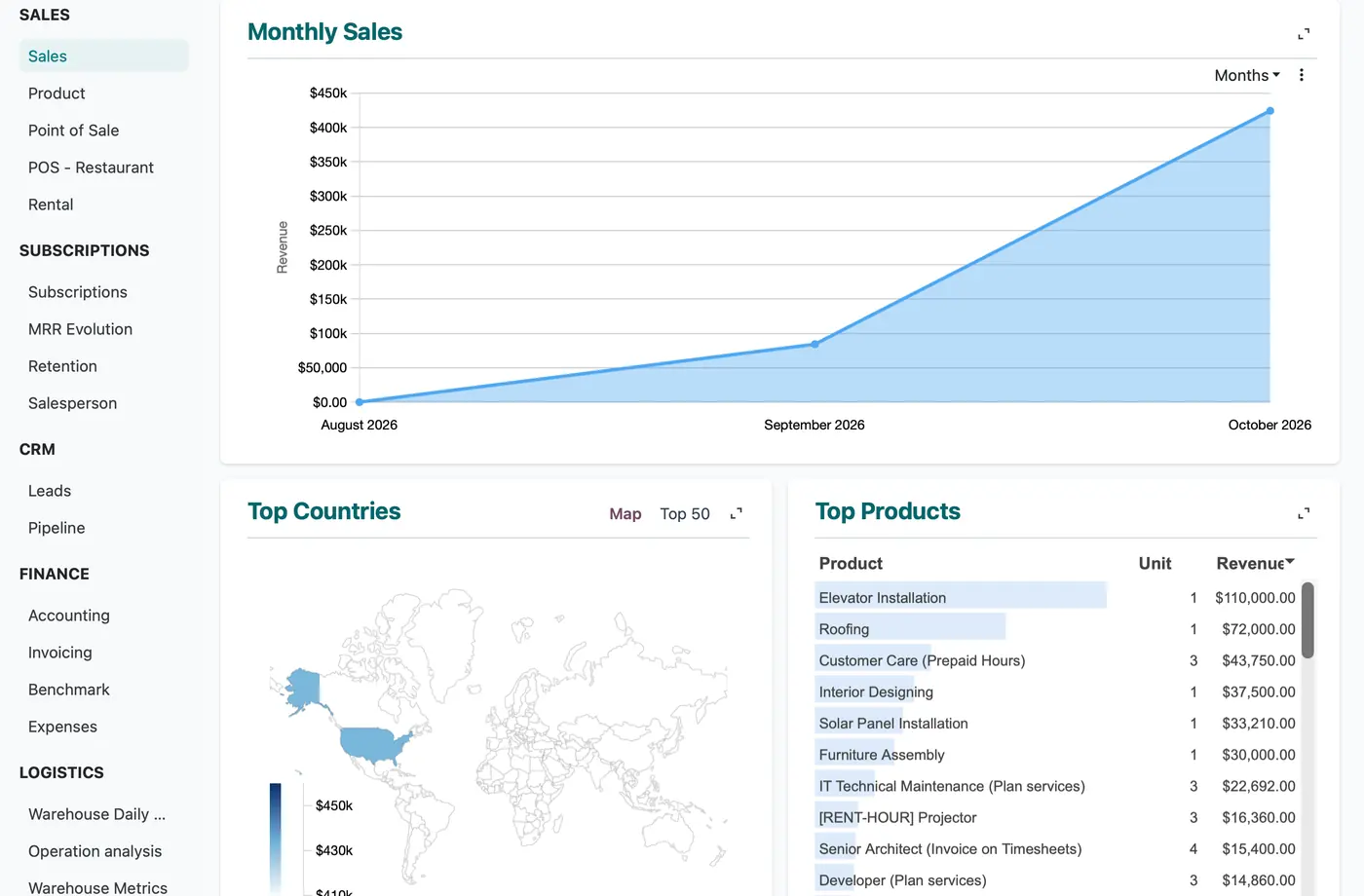Expand the Top Countries panel fullscreen

737,513
